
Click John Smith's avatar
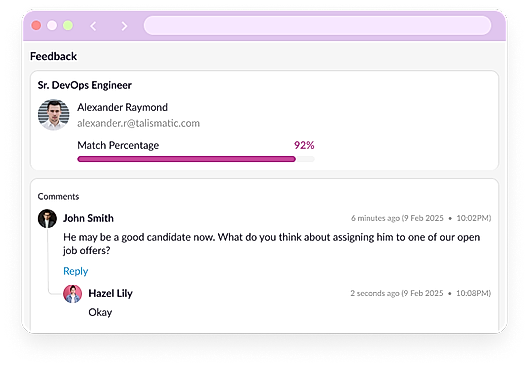(47, 219)
